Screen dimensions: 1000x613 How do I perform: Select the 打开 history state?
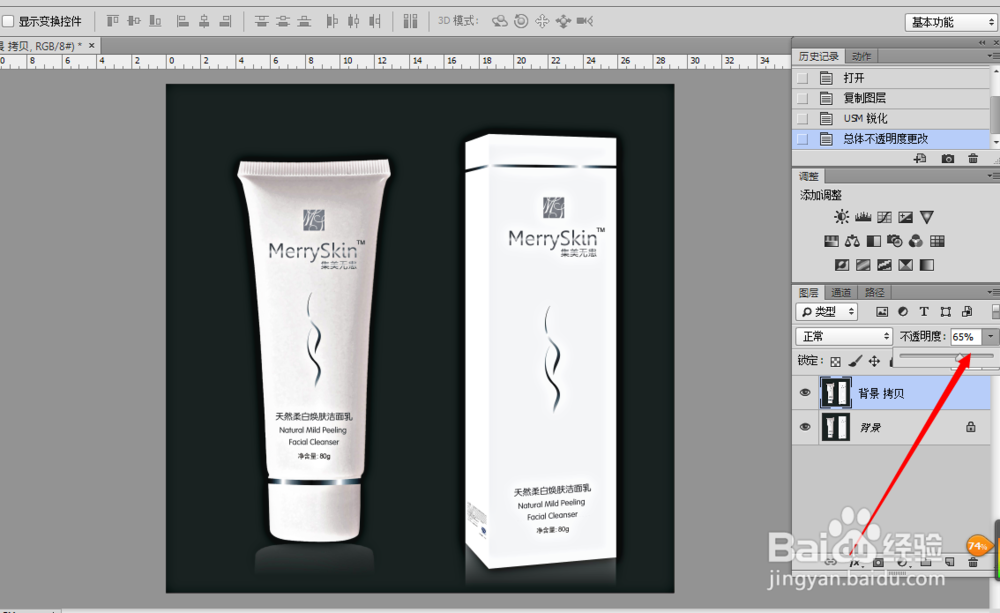(x=892, y=78)
